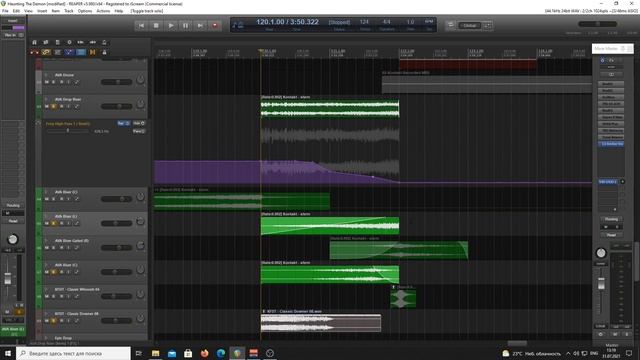Mute the Atrk Drone track
640x360 pixels.
click(x=47, y=82)
